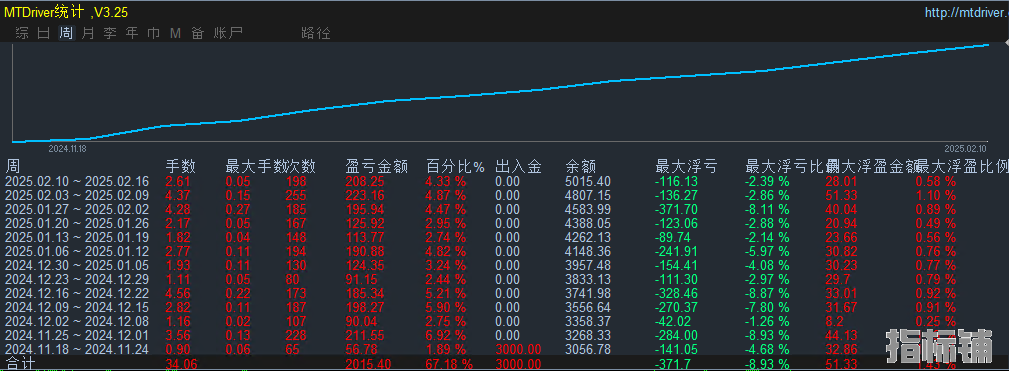Switch to the 账户 account tab
The image size is (1009, 371).
pos(228,33)
